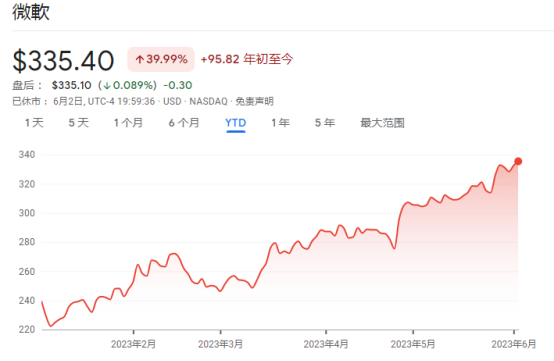Click the up arrow in percentage badge
Image resolution: width=554 pixels, height=361 pixels.
click(139, 59)
